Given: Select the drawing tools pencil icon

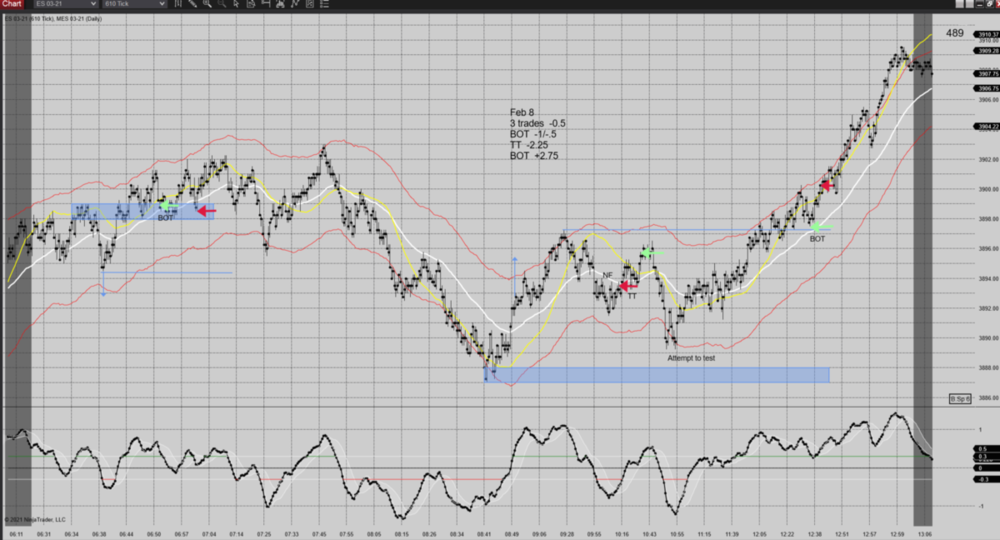Looking at the screenshot, I should (193, 4).
